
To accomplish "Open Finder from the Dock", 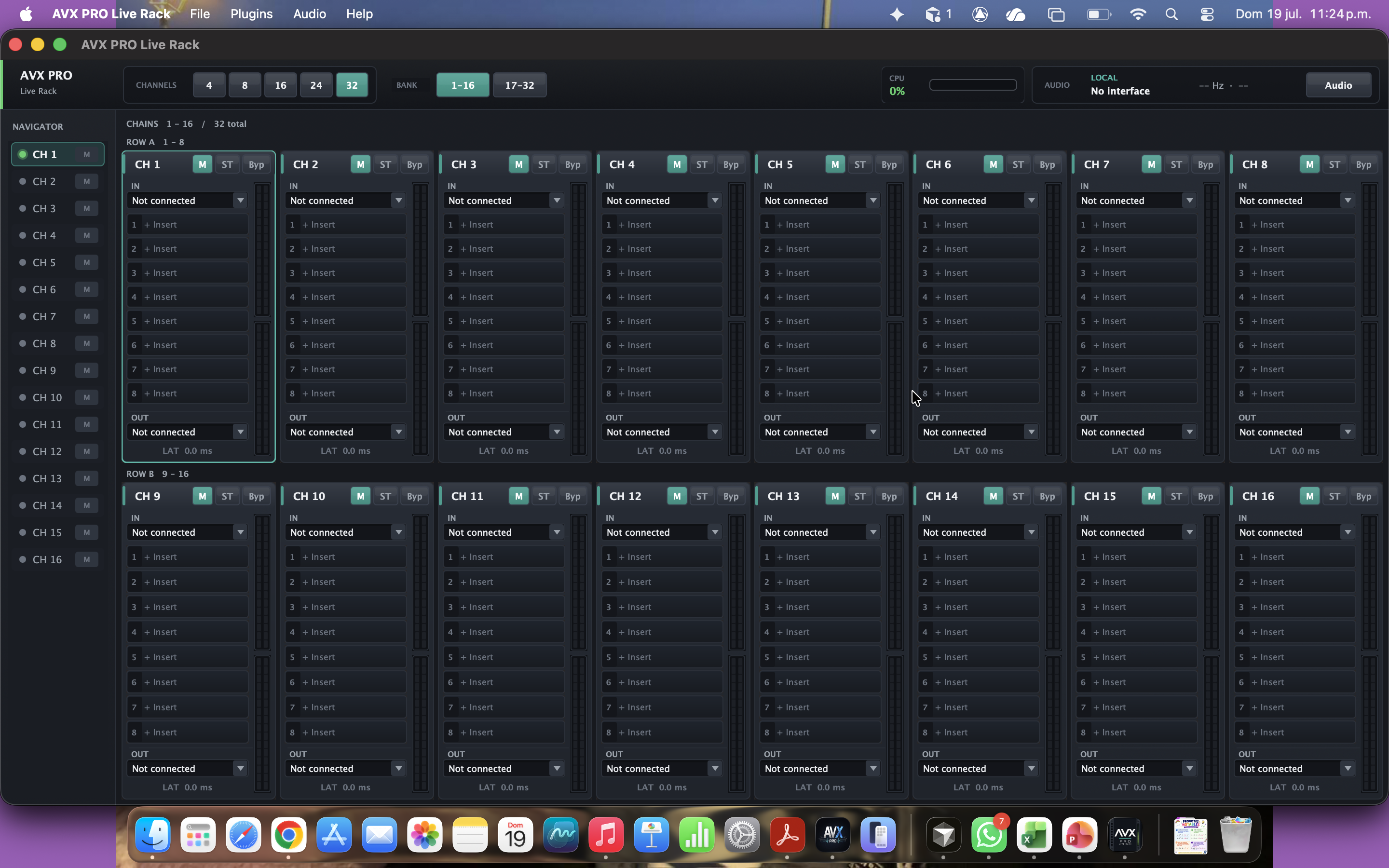I will pyautogui.click(x=153, y=835).
